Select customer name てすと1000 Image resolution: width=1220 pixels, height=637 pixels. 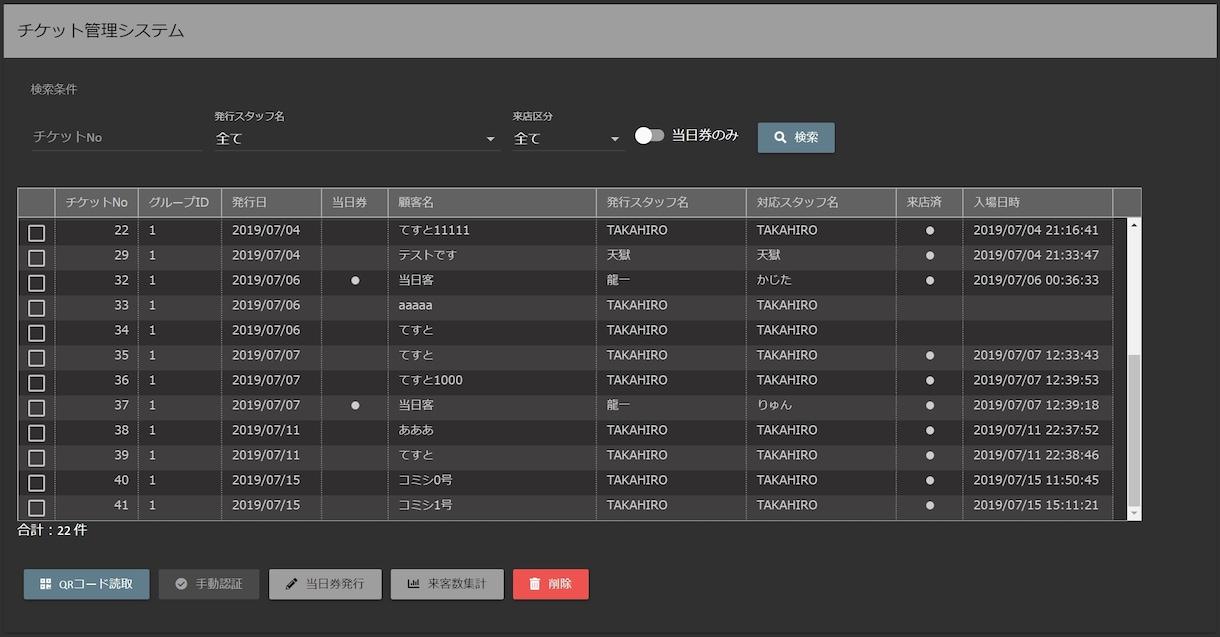[430, 380]
